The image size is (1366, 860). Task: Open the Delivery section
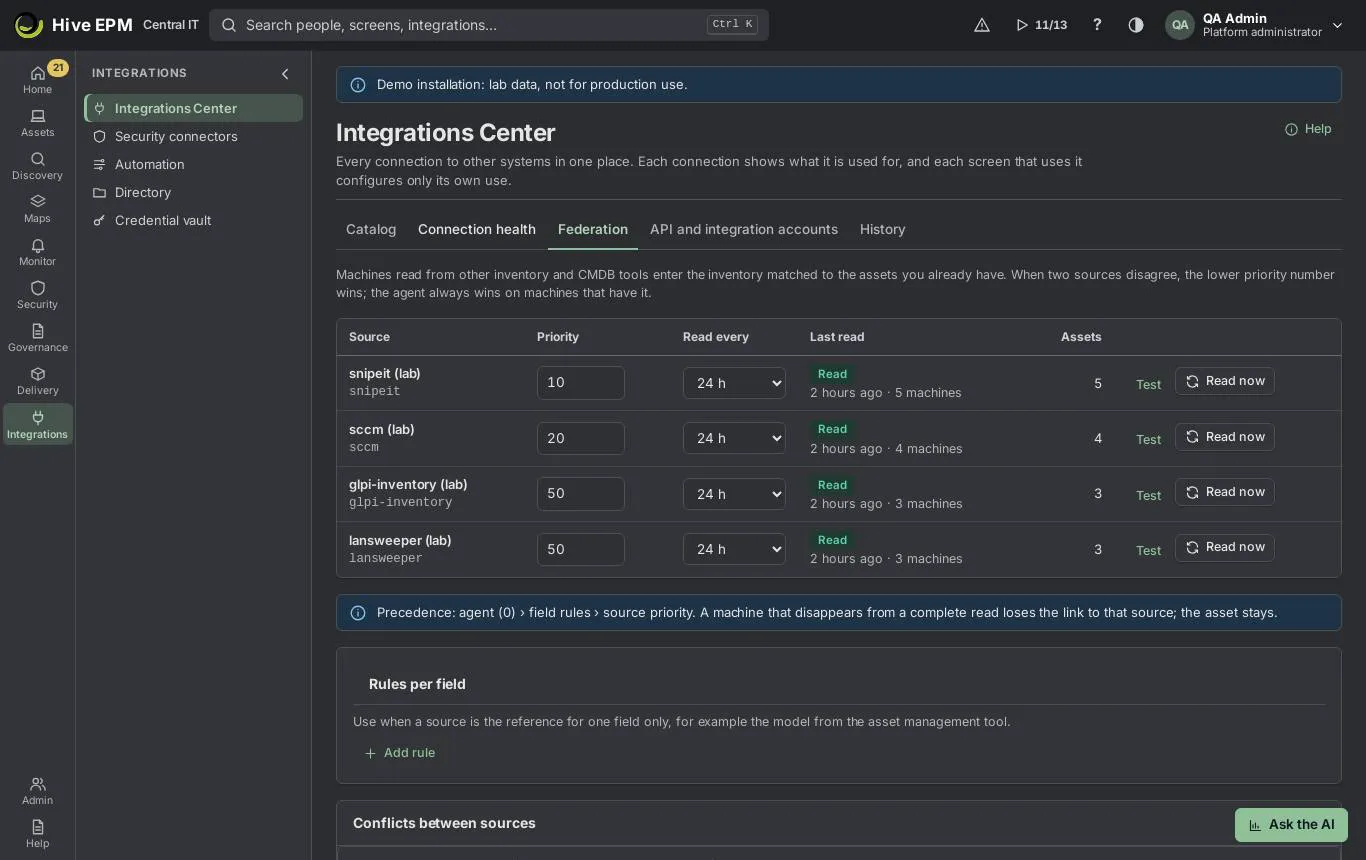(x=37, y=381)
